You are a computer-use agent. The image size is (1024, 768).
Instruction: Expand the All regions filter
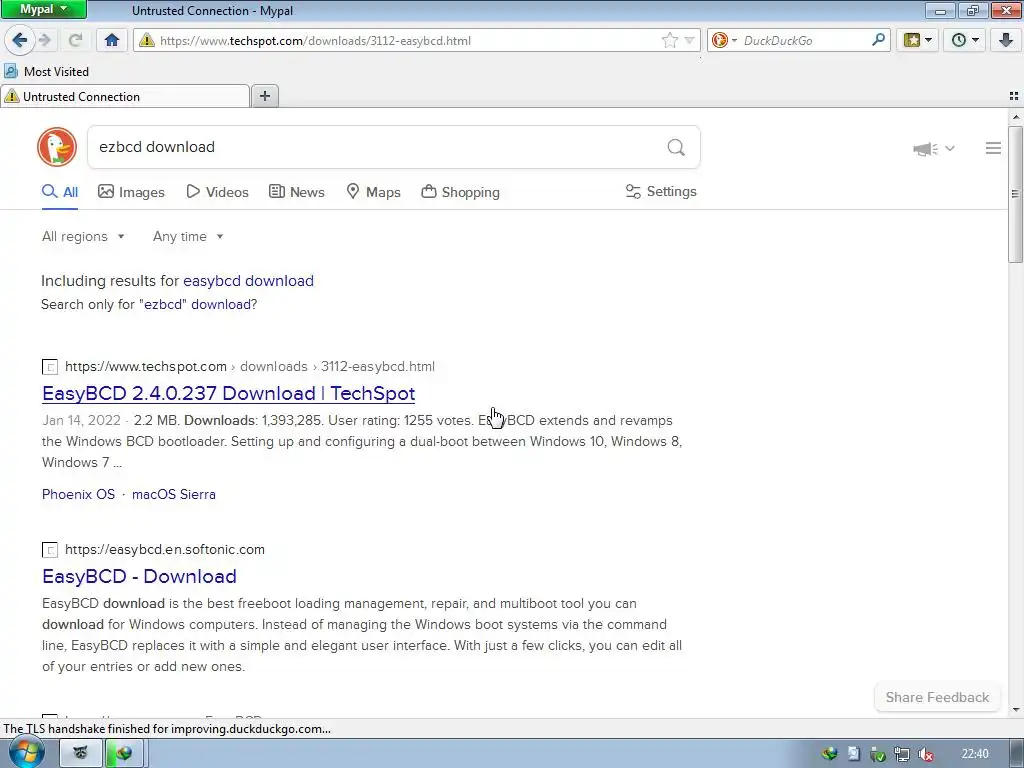[83, 236]
